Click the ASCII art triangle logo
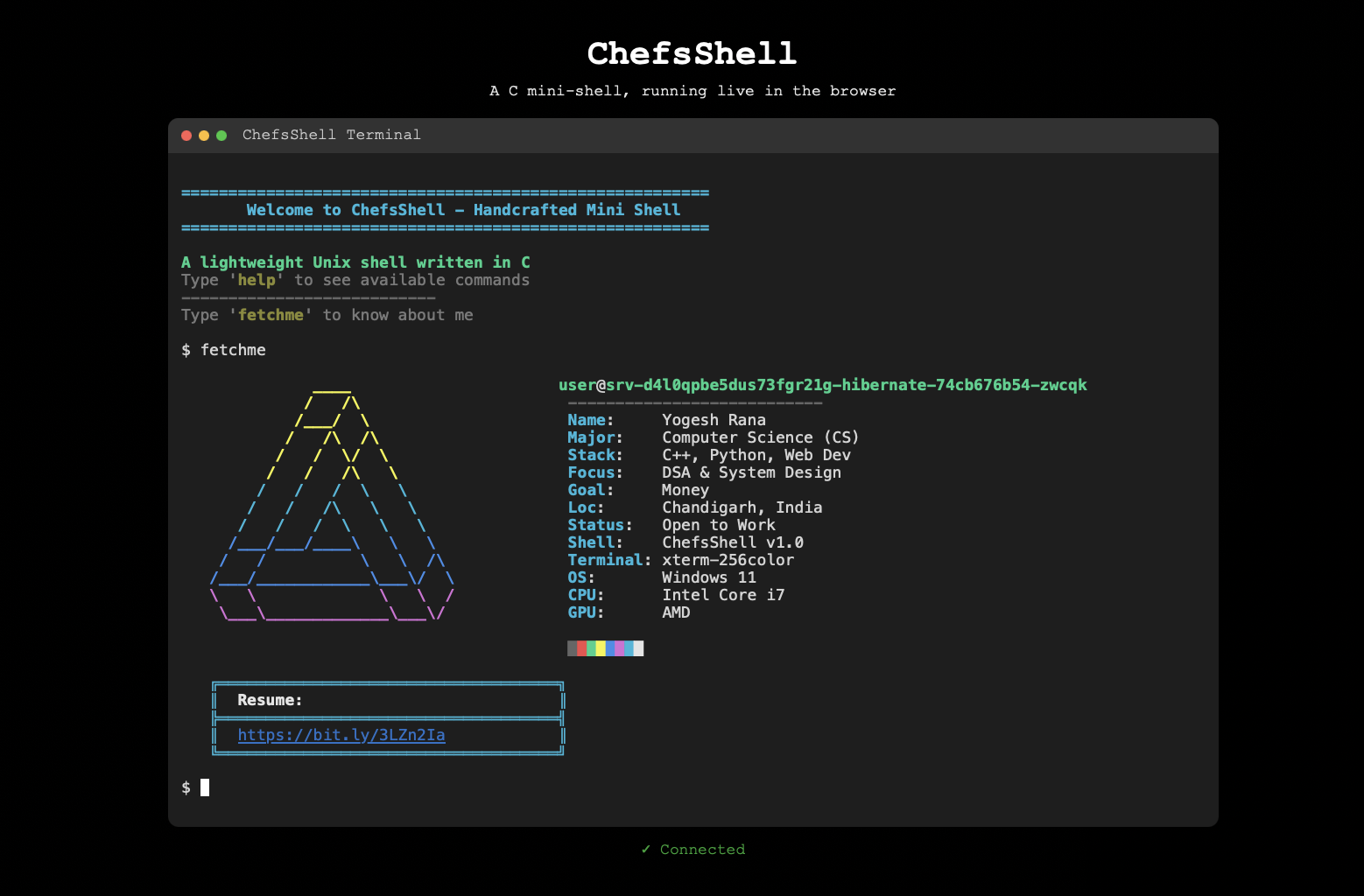Viewport: 1364px width, 896px height. [x=332, y=506]
